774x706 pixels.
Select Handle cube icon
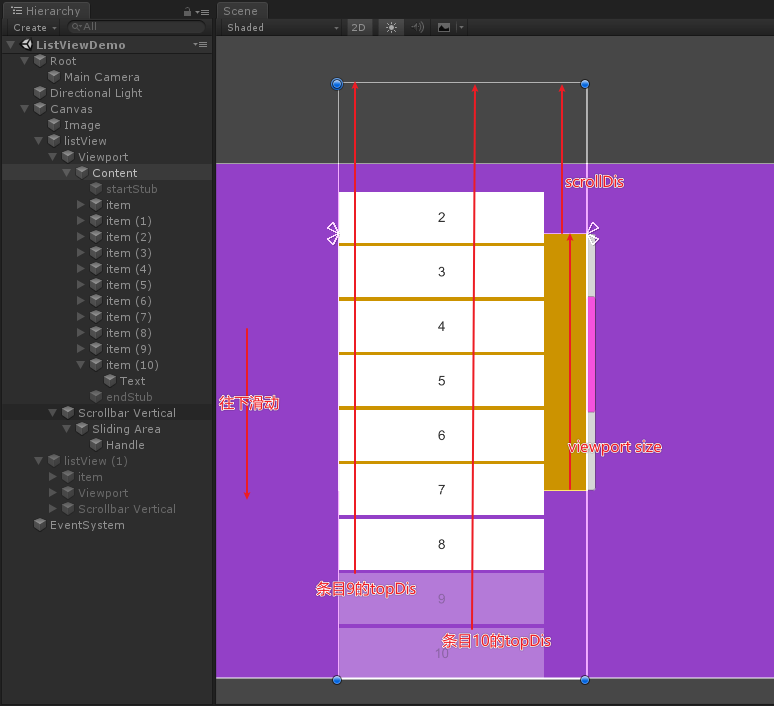[96, 444]
